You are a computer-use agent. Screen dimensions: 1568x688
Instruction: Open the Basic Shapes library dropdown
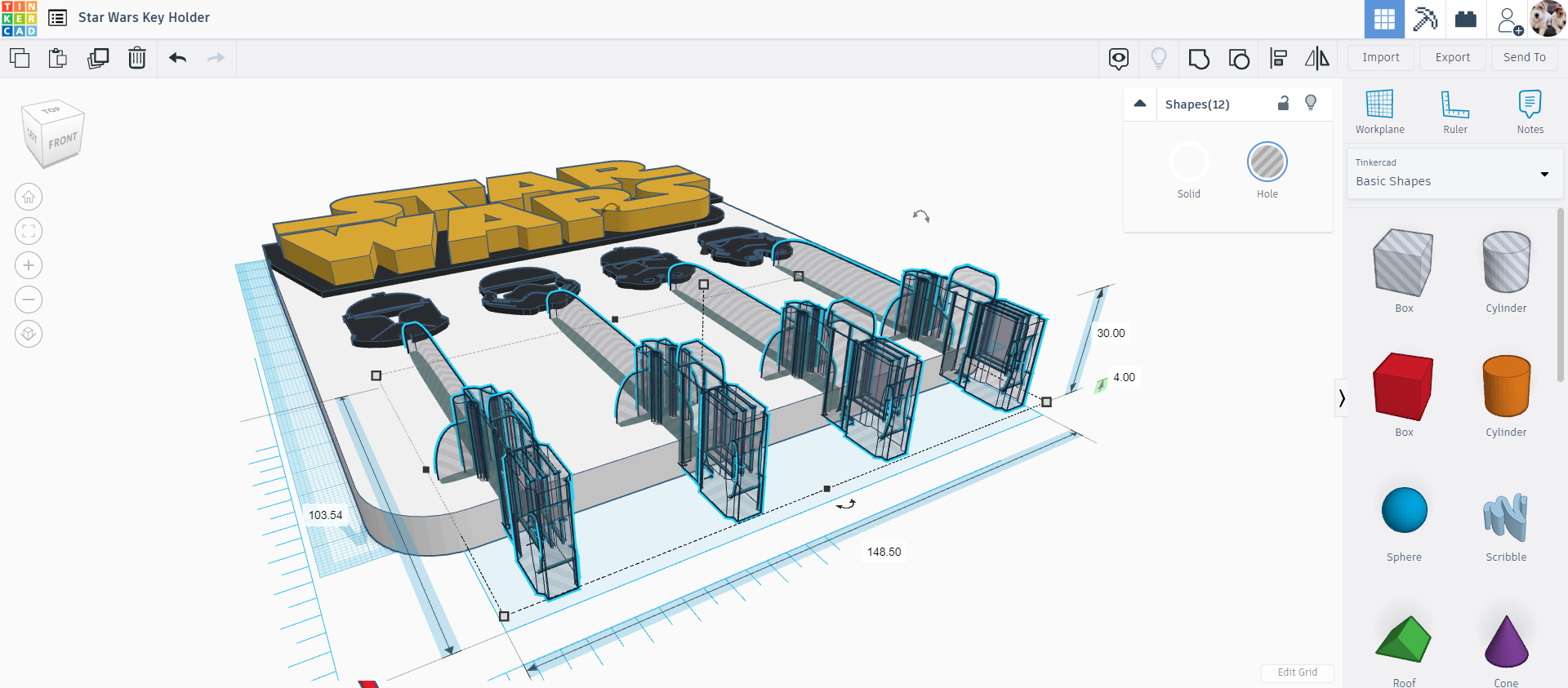[1454, 173]
